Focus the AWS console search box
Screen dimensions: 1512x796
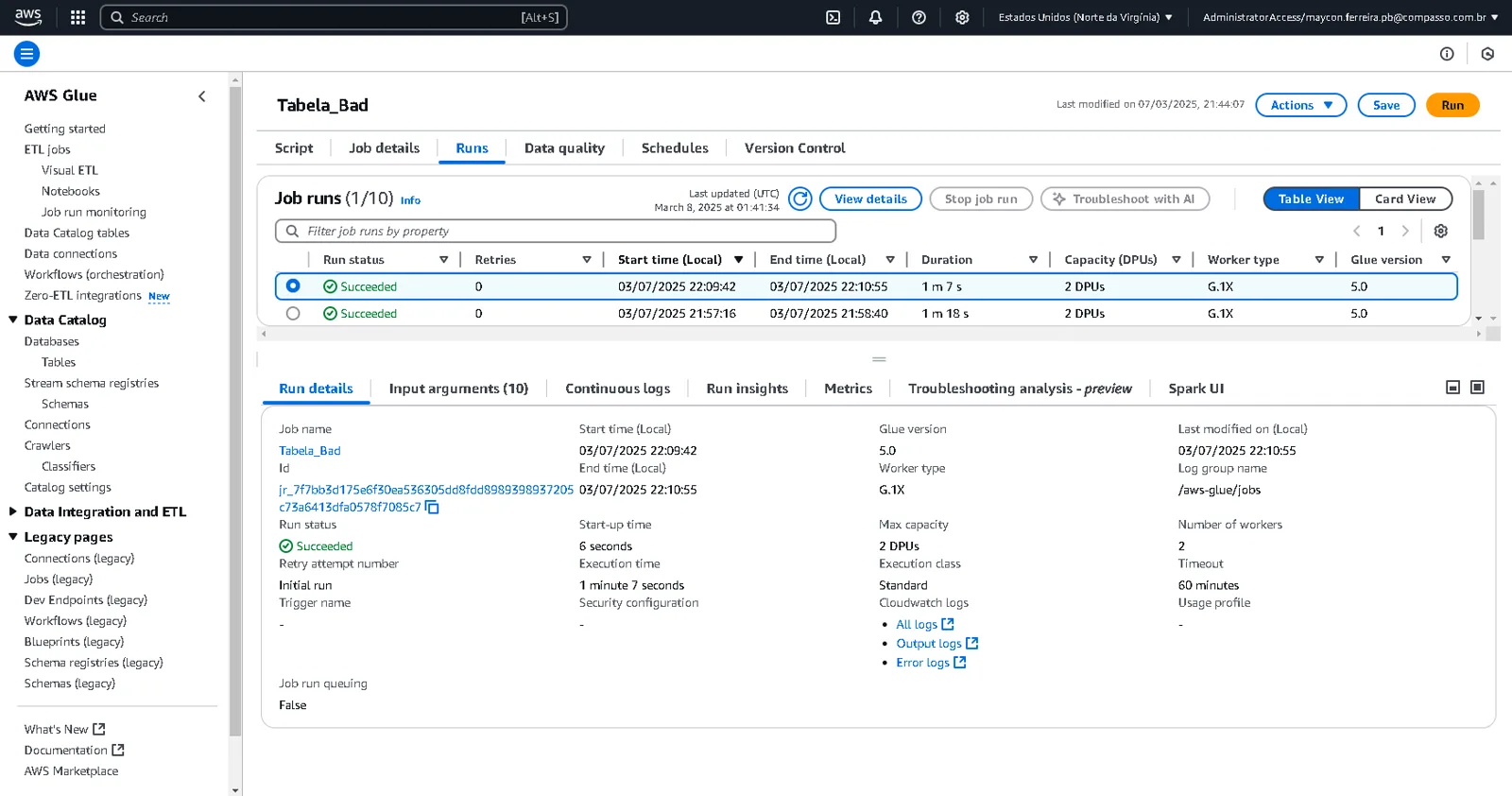pos(334,17)
